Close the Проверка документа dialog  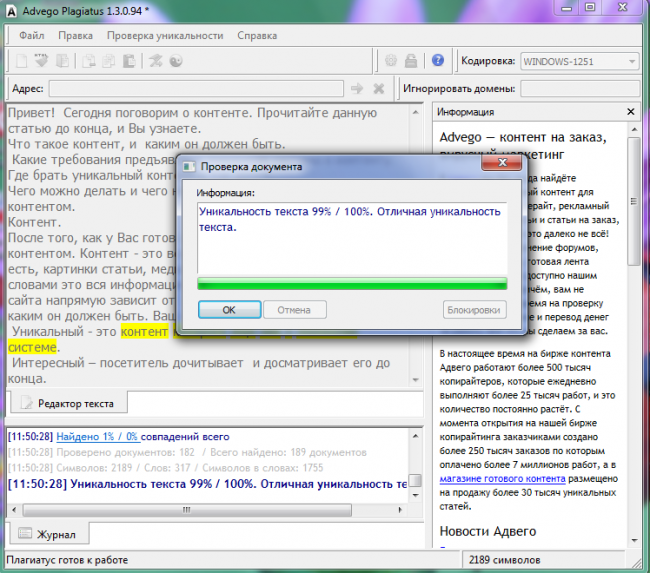(x=502, y=162)
